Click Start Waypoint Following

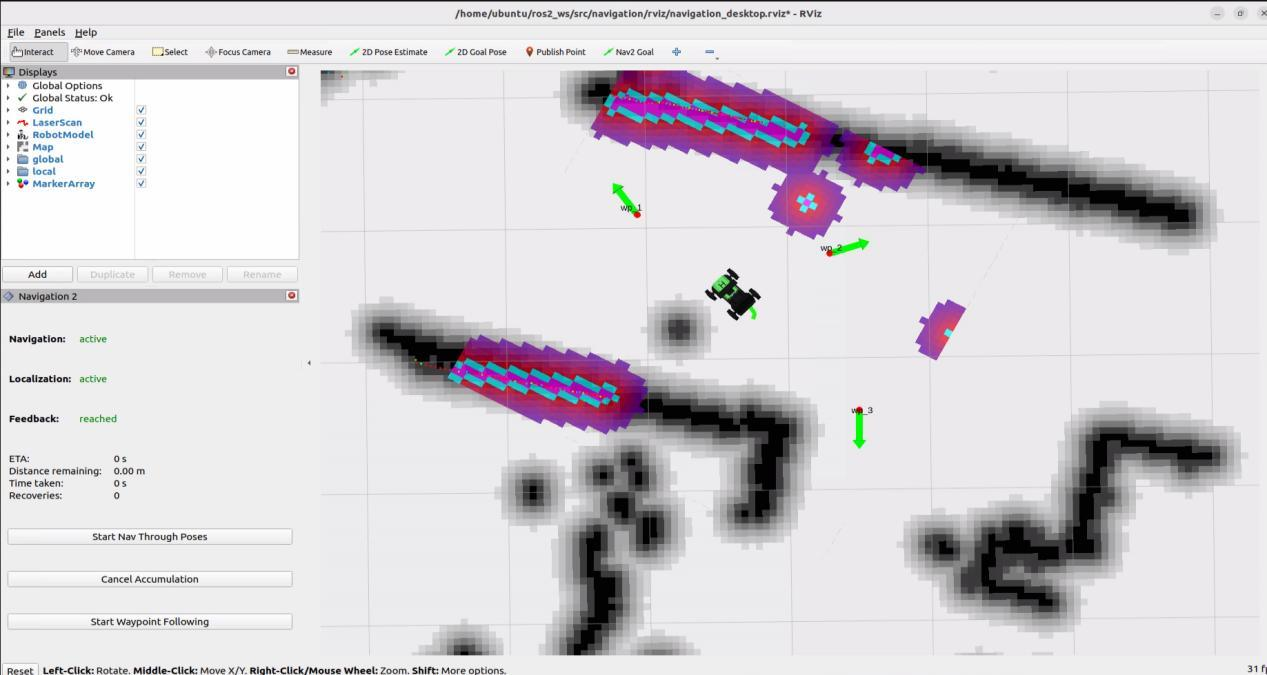tap(150, 622)
